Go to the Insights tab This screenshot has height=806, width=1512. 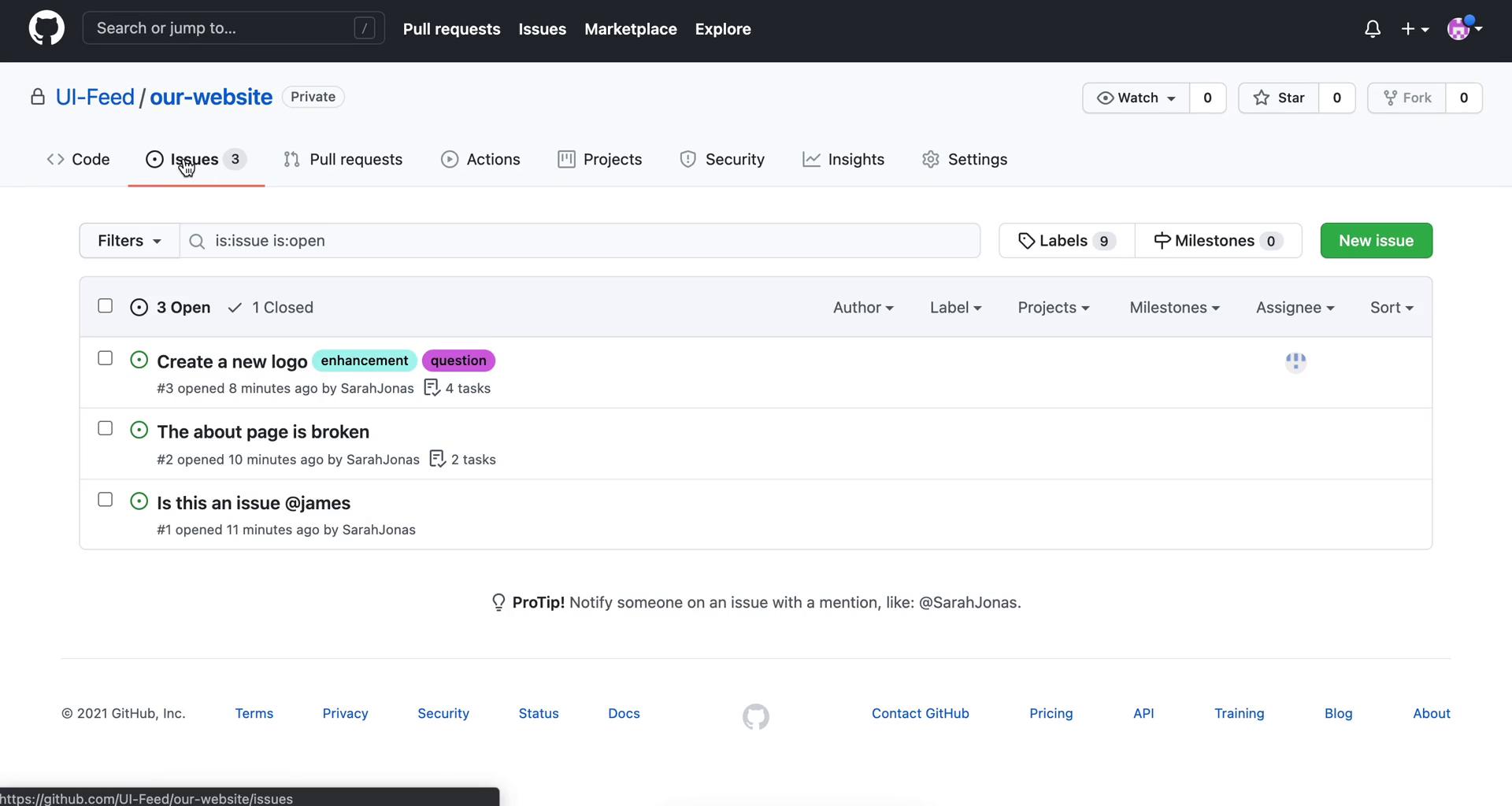(843, 159)
